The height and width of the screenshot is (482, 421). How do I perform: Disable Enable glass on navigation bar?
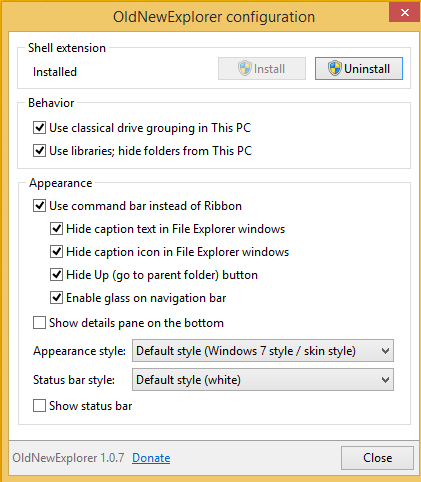(x=56, y=298)
